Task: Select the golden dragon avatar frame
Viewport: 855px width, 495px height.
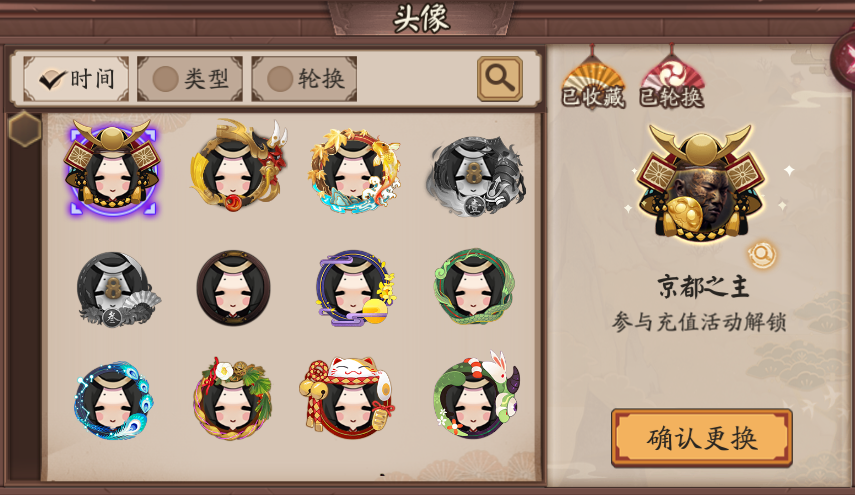Action: coord(238,166)
